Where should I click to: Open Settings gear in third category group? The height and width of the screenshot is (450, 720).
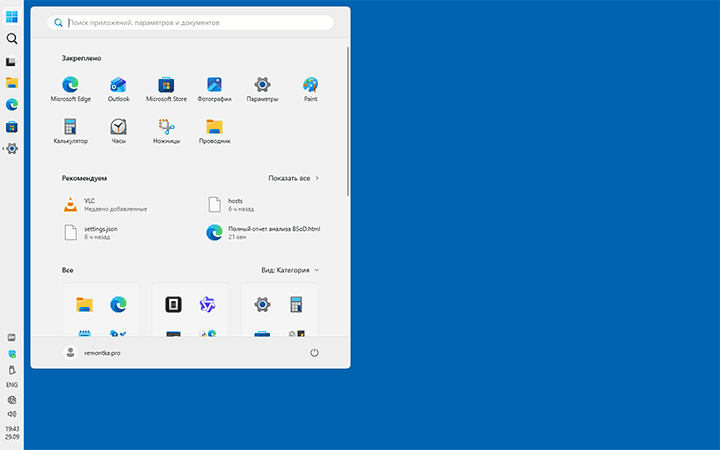262,304
